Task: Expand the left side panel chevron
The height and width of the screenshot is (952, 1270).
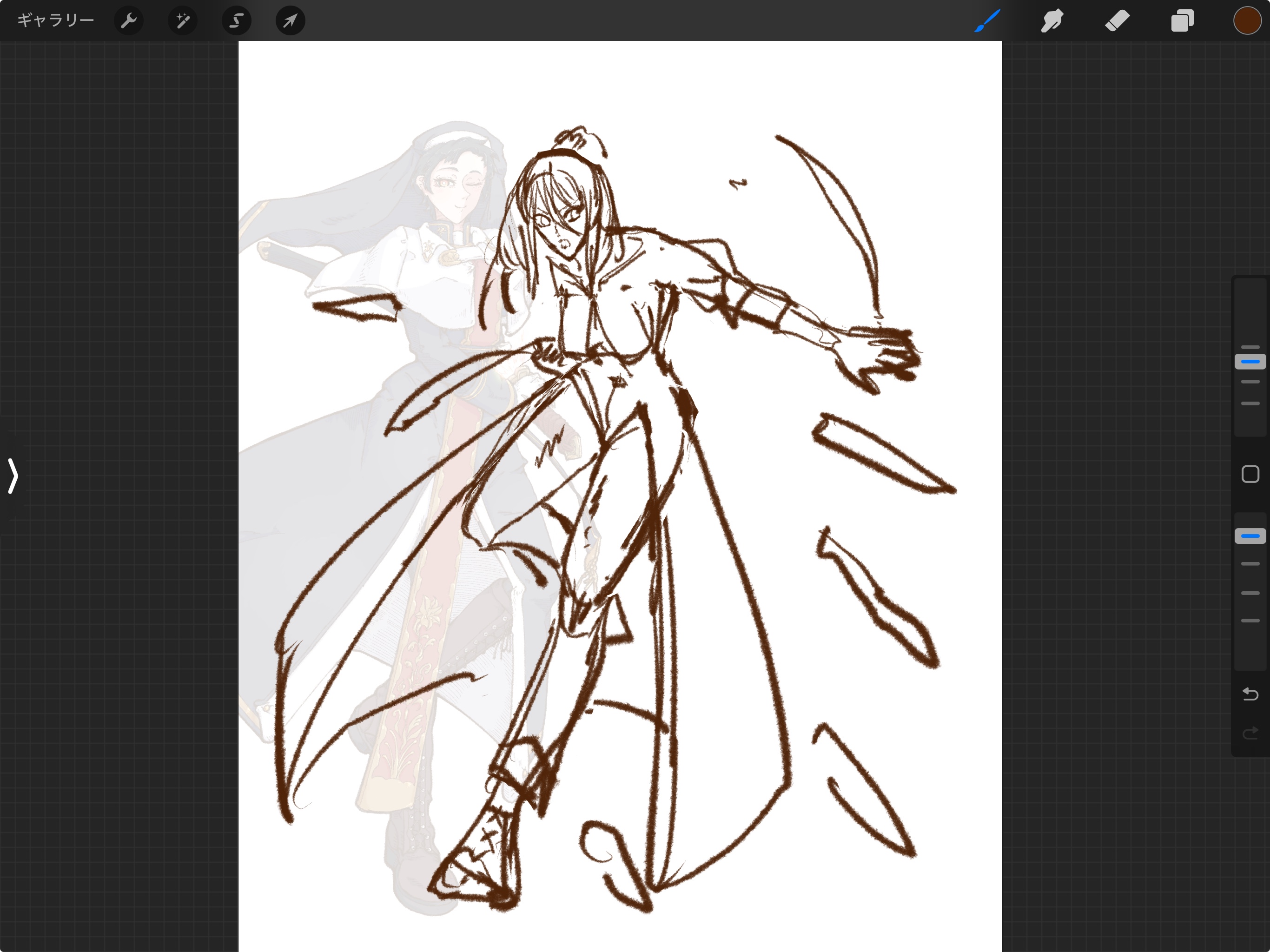Action: [13, 476]
